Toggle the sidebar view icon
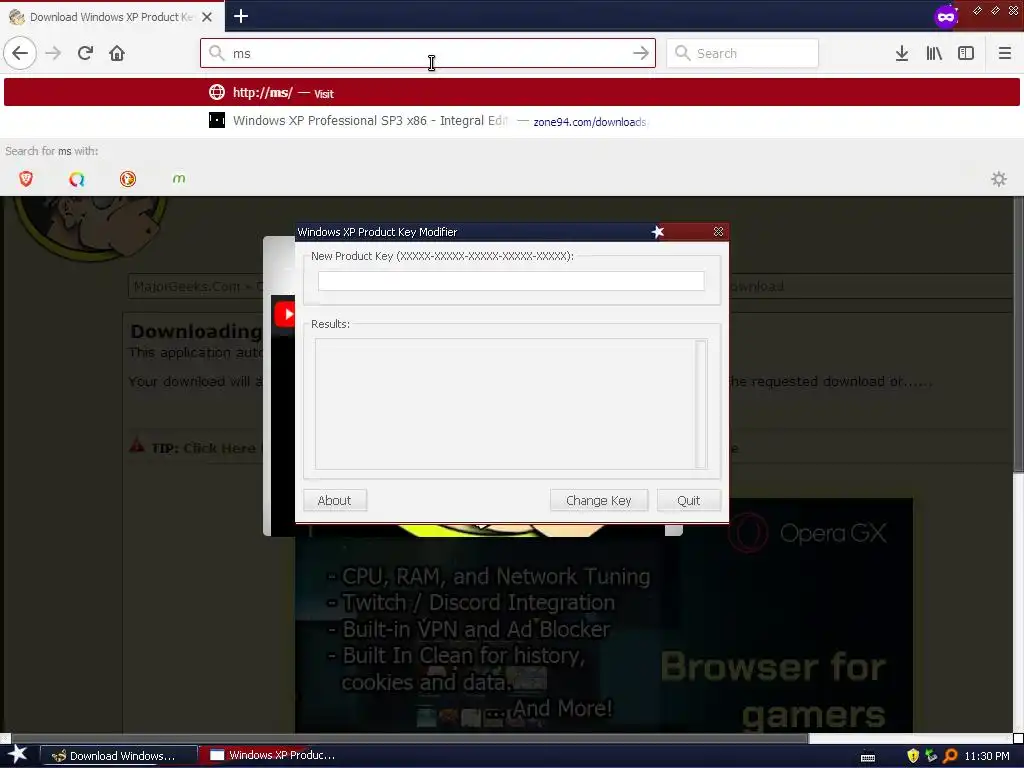Screen dimensions: 1024x768 pyautogui.click(x=966, y=53)
